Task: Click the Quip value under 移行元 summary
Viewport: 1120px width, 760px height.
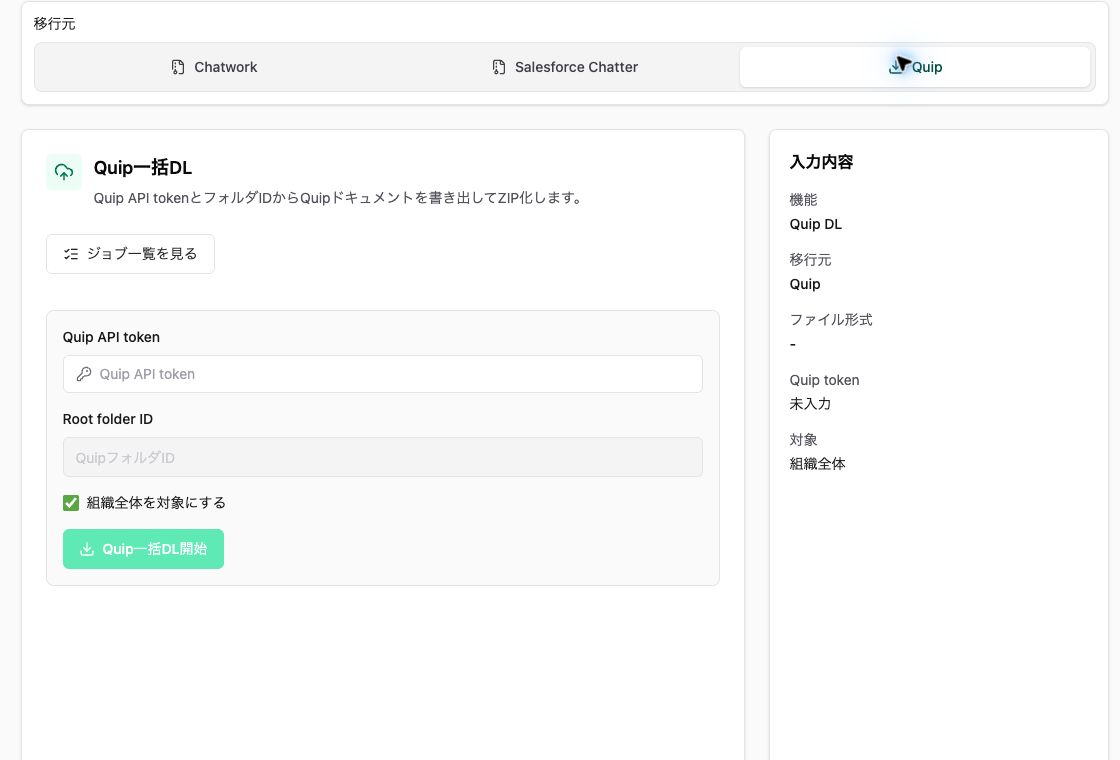Action: click(805, 284)
